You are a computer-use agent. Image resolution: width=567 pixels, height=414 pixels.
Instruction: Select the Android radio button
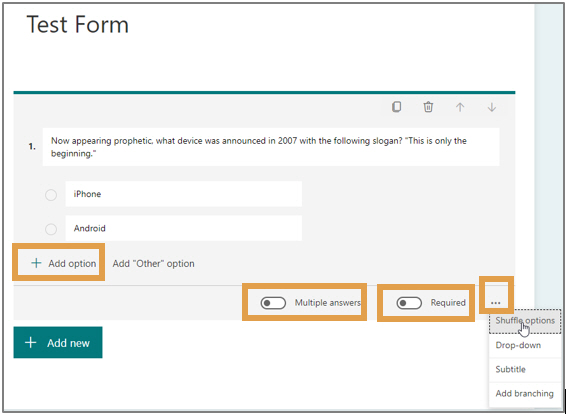click(51, 229)
